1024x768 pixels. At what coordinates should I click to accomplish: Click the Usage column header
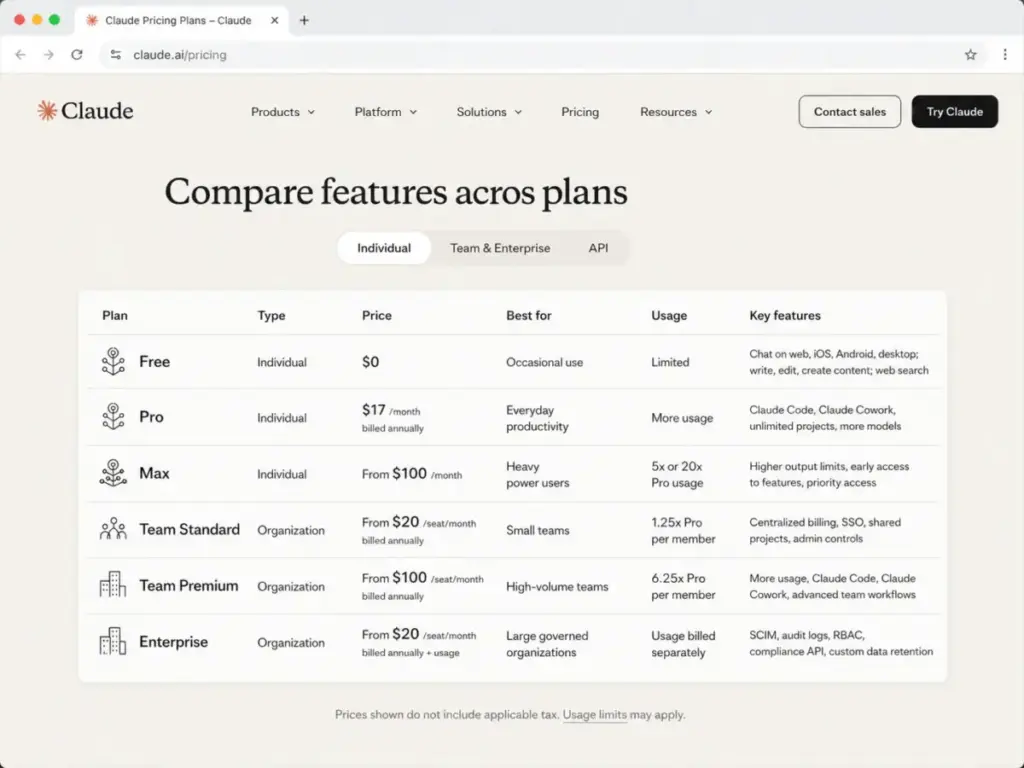tap(669, 315)
